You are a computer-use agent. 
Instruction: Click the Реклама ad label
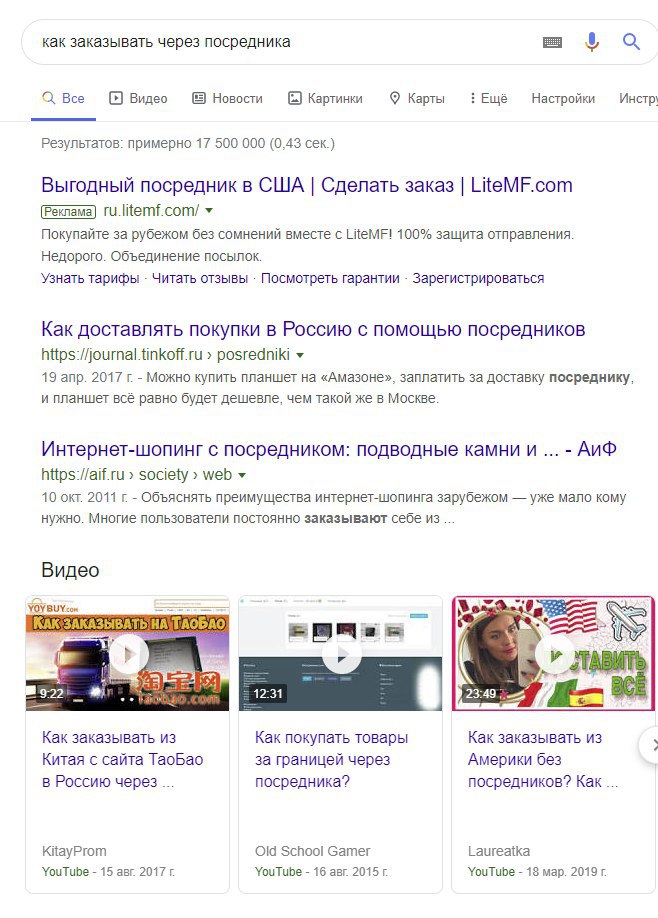click(68, 211)
